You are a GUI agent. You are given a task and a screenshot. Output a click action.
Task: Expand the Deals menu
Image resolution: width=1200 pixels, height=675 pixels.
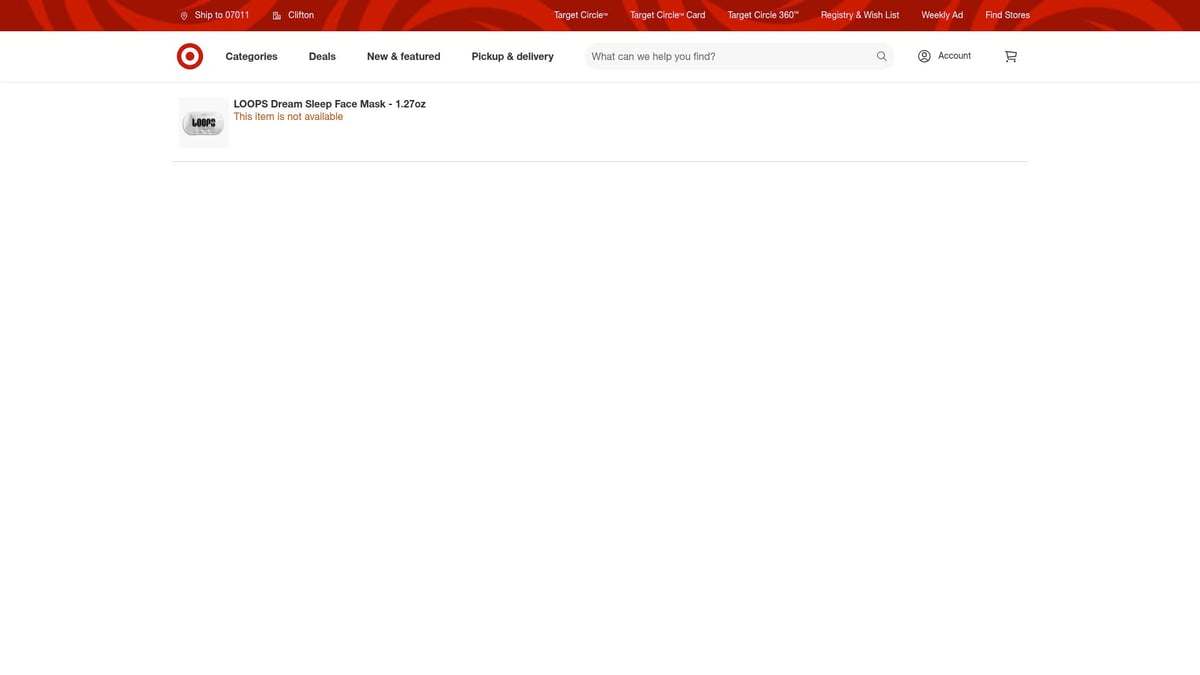[322, 57]
